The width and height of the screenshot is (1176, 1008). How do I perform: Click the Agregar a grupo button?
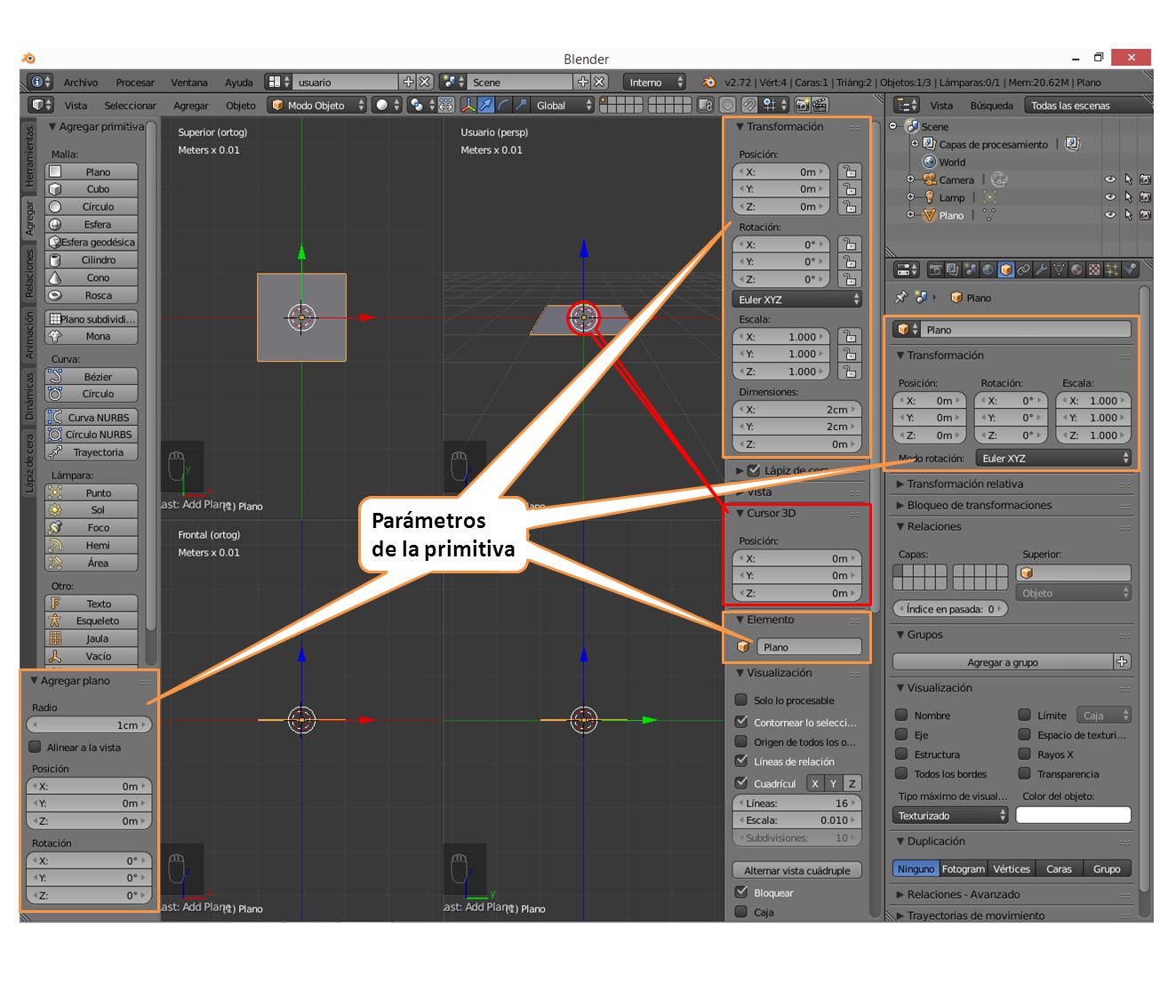tap(1003, 661)
